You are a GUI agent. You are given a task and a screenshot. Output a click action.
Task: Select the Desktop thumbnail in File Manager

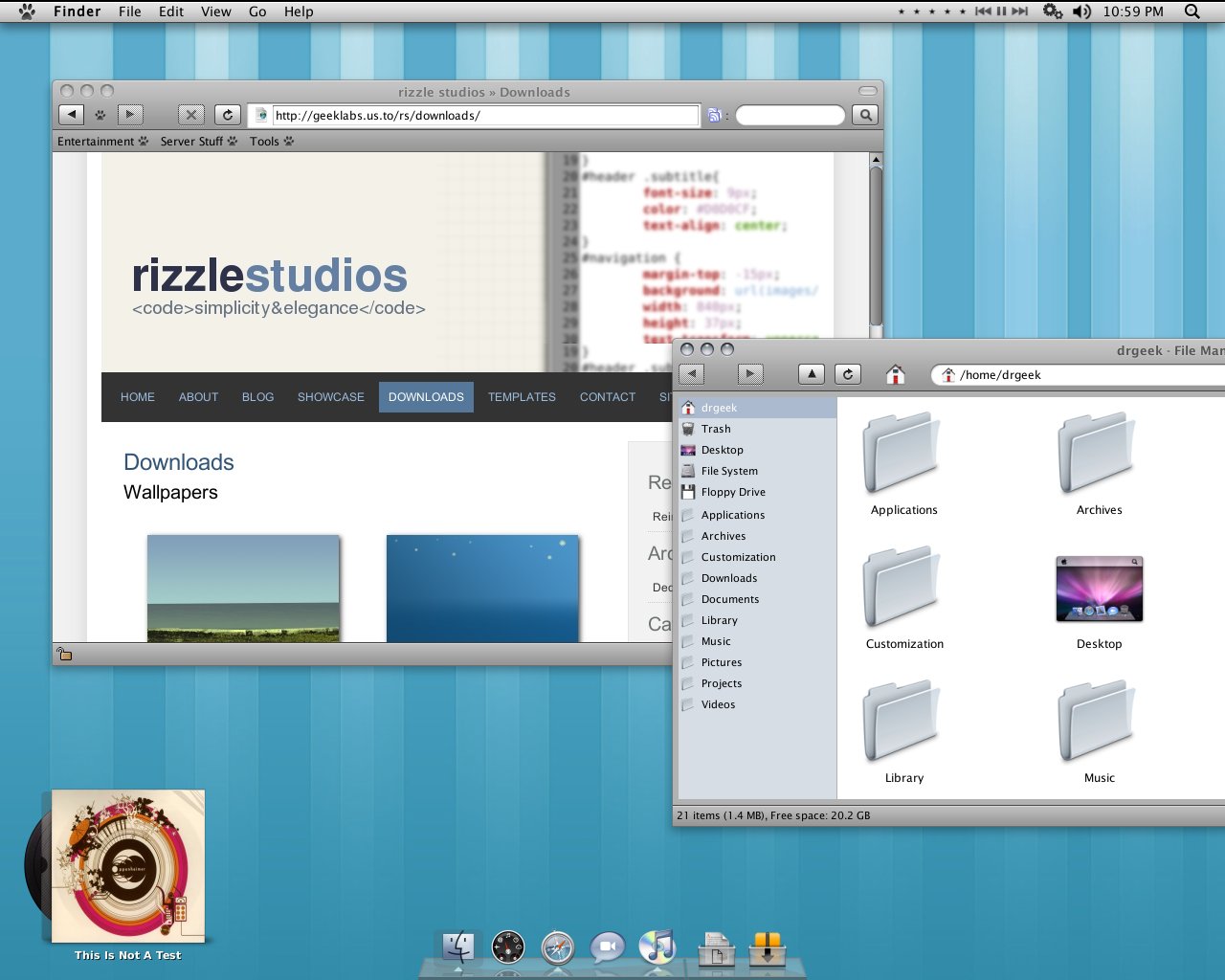click(x=1099, y=589)
